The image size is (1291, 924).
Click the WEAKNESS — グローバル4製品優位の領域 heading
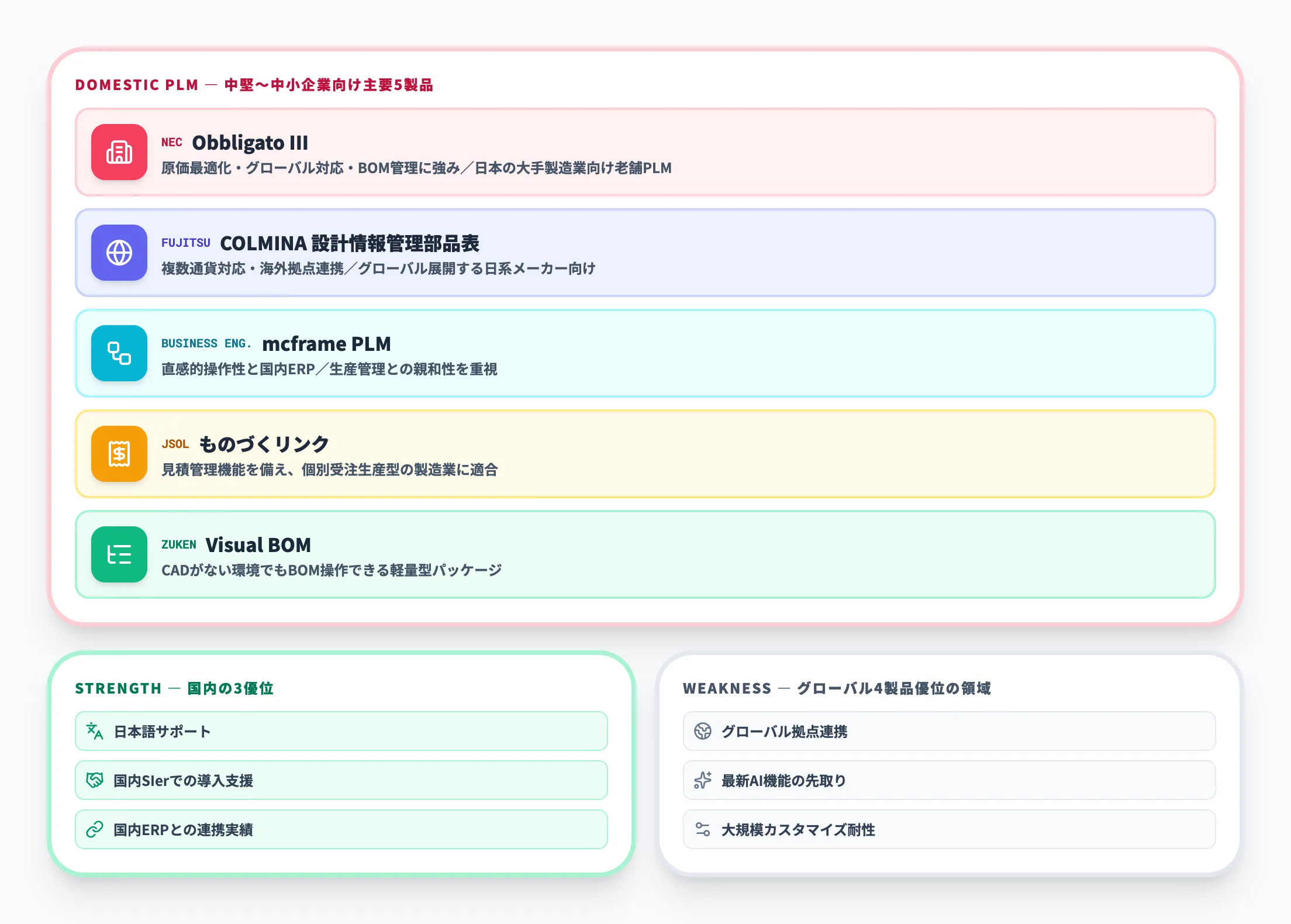(837, 689)
